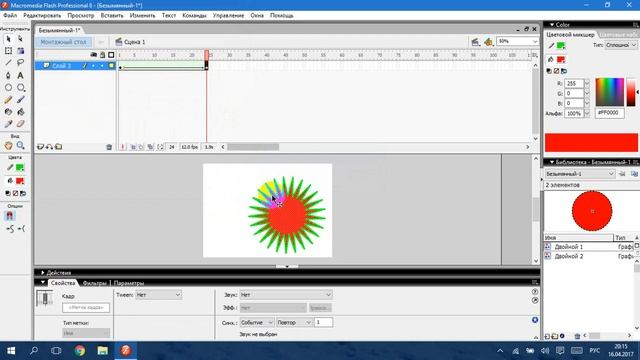Select the Selection arrow tool
Screen dimensions: 640x360
(x=8, y=39)
